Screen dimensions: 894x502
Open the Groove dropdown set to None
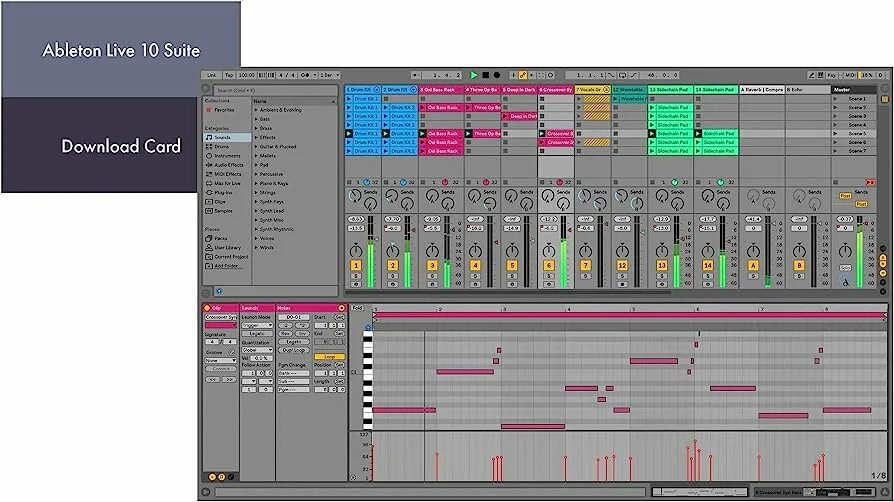221,361
